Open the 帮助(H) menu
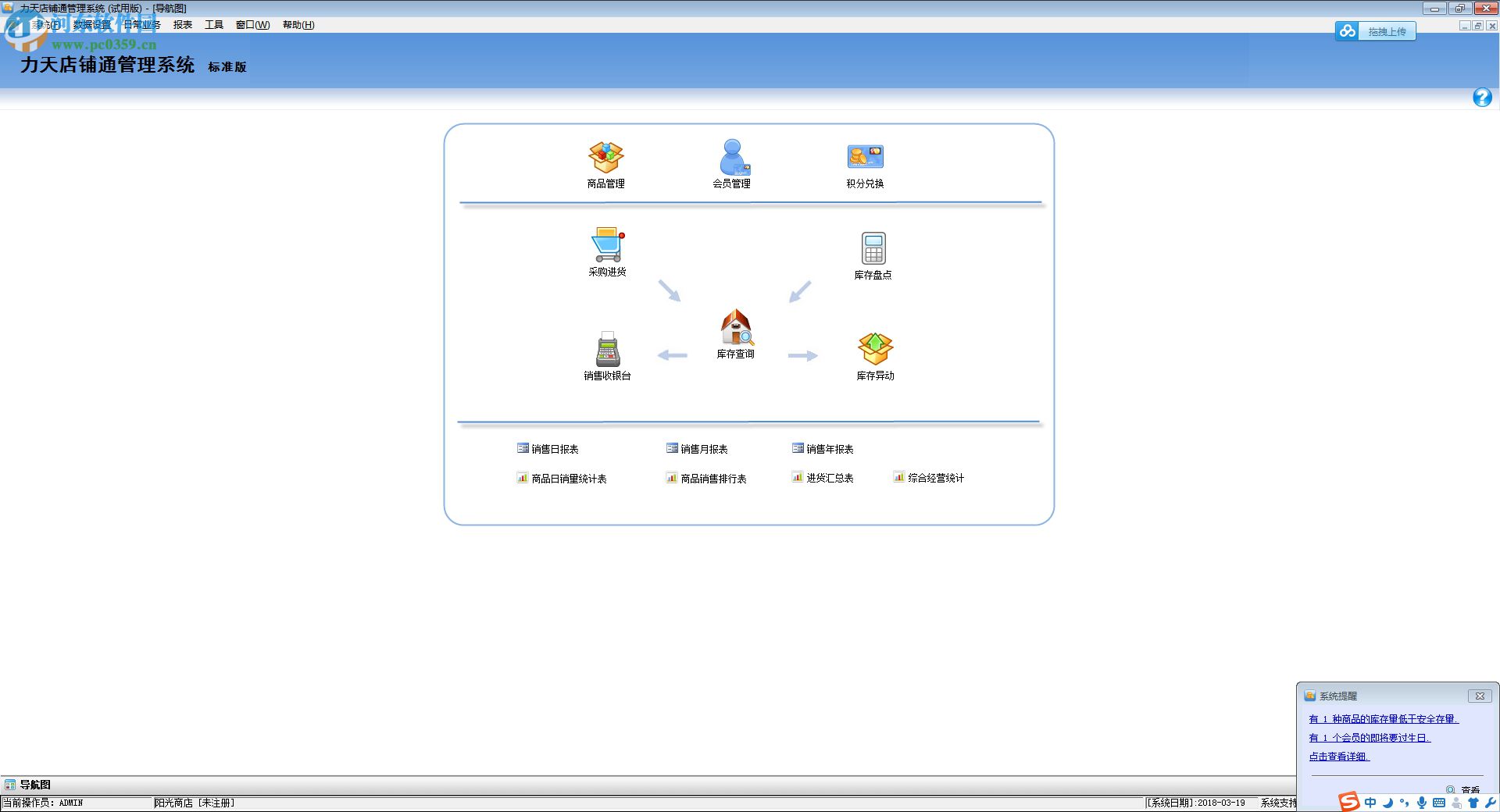 click(x=298, y=25)
